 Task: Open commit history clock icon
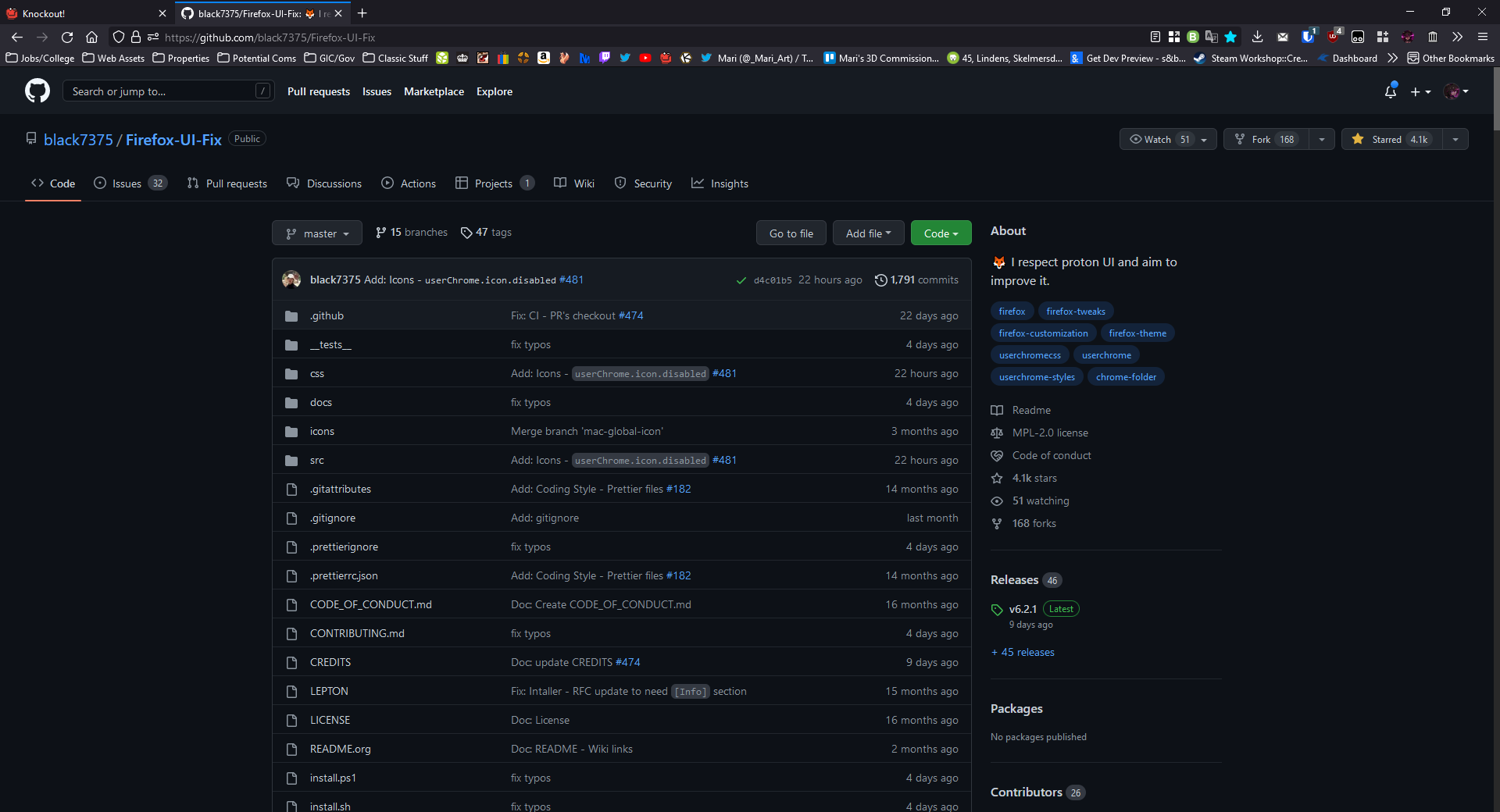tap(881, 280)
